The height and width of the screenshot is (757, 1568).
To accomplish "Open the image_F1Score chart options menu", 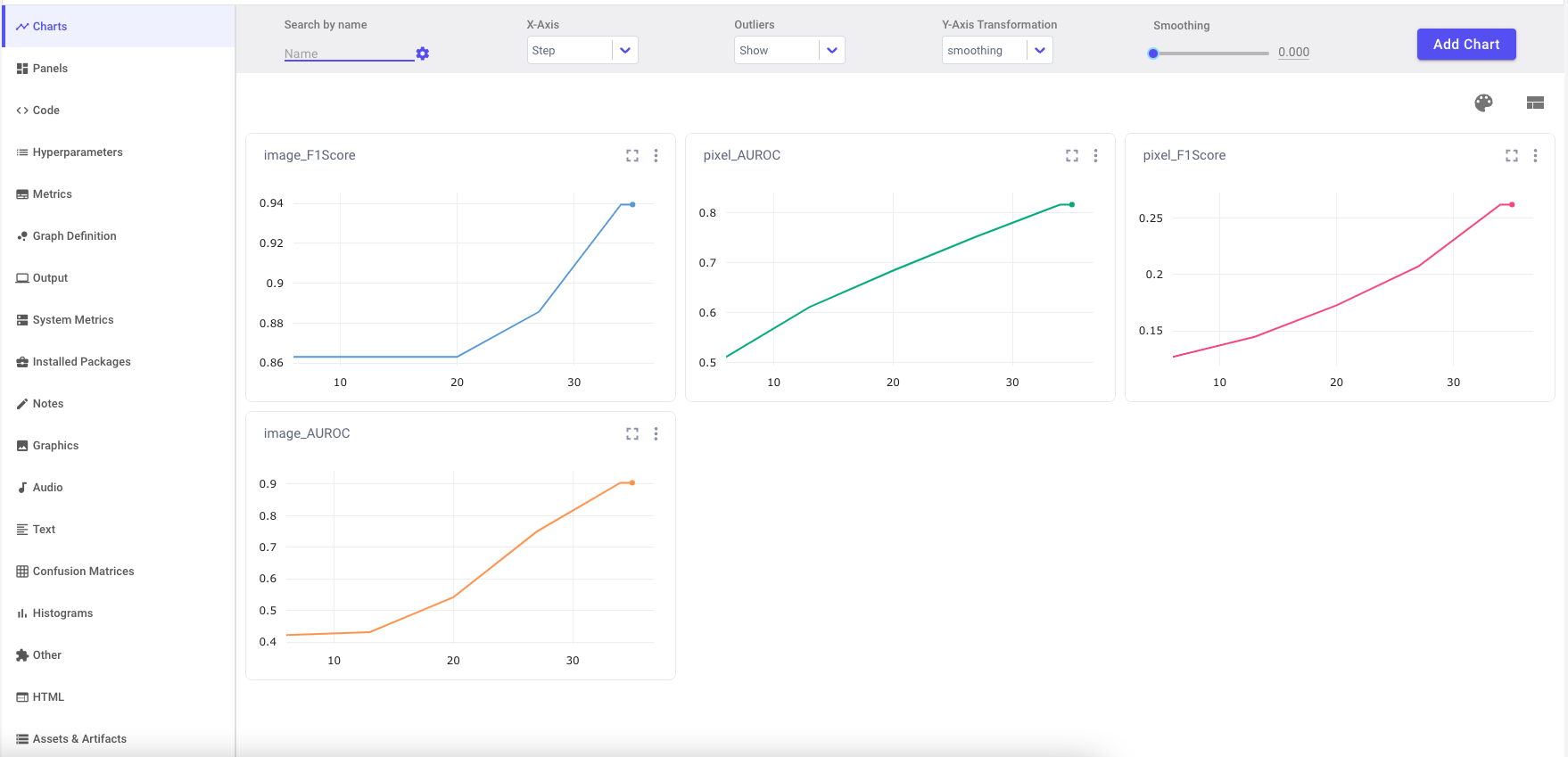I will (x=656, y=156).
